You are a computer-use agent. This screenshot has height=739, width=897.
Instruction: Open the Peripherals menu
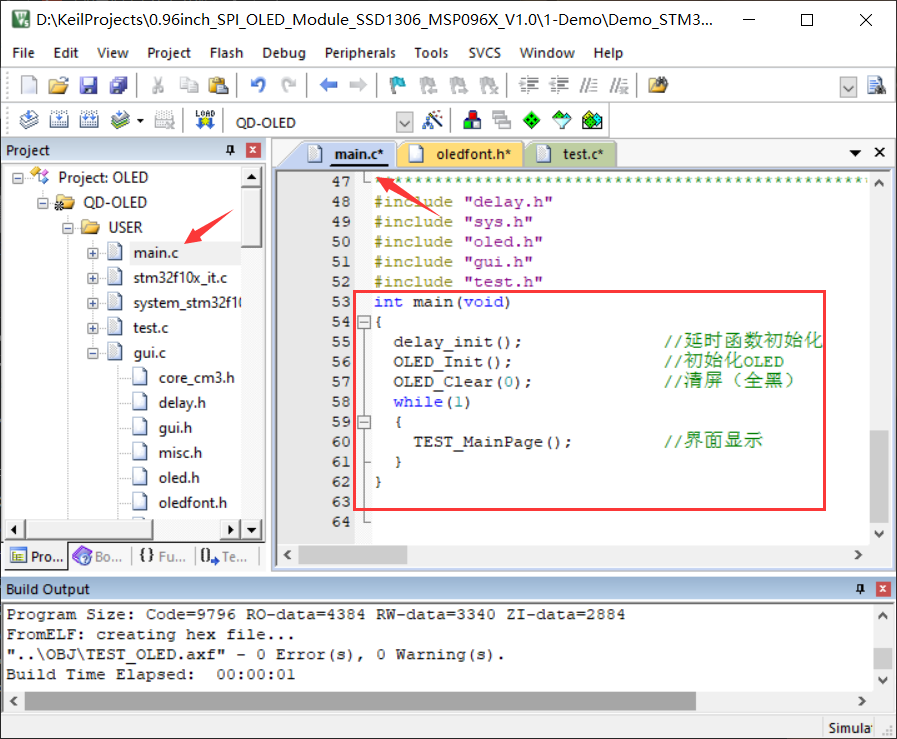[x=360, y=53]
